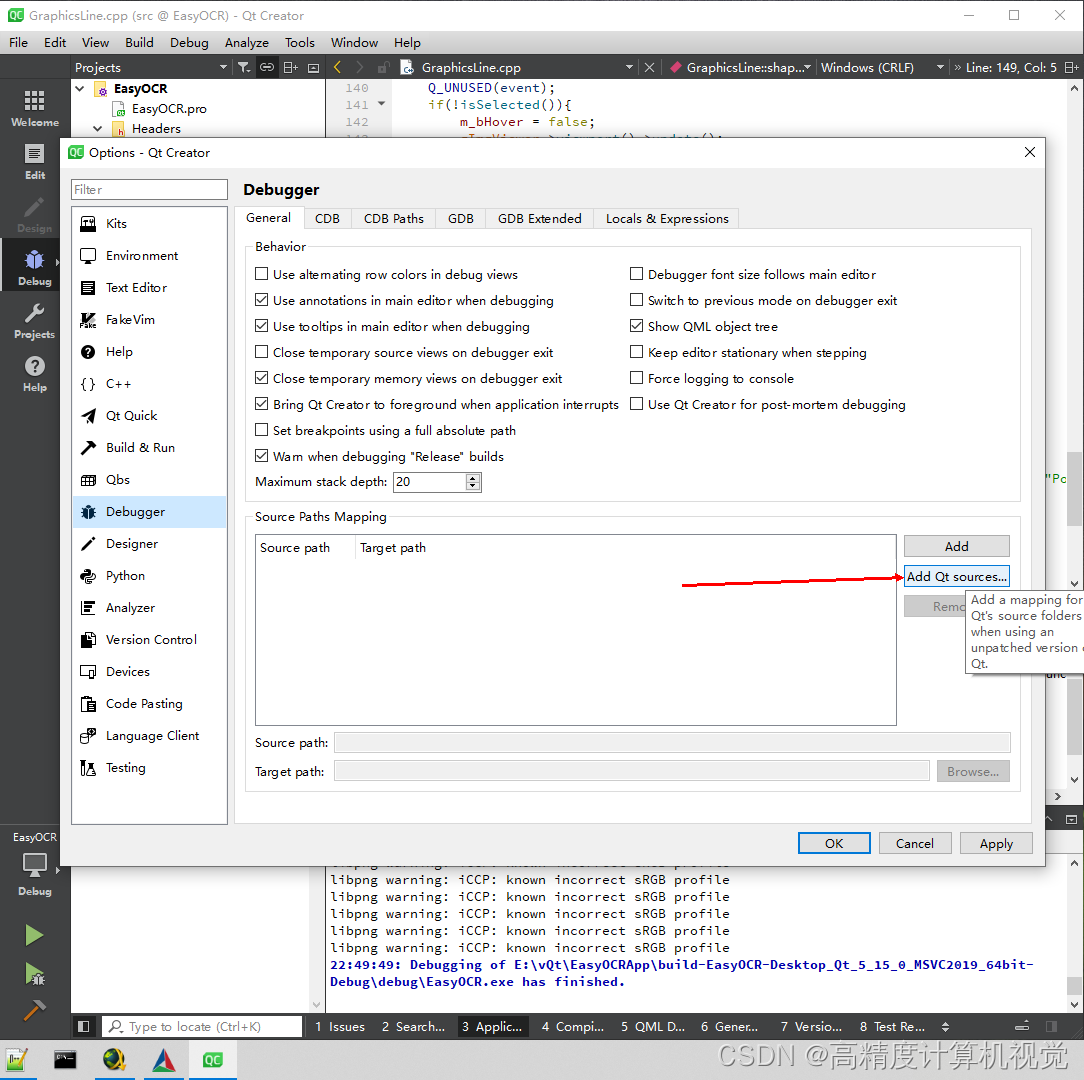Collapse the Headers folder
The image size is (1084, 1080).
point(97,128)
